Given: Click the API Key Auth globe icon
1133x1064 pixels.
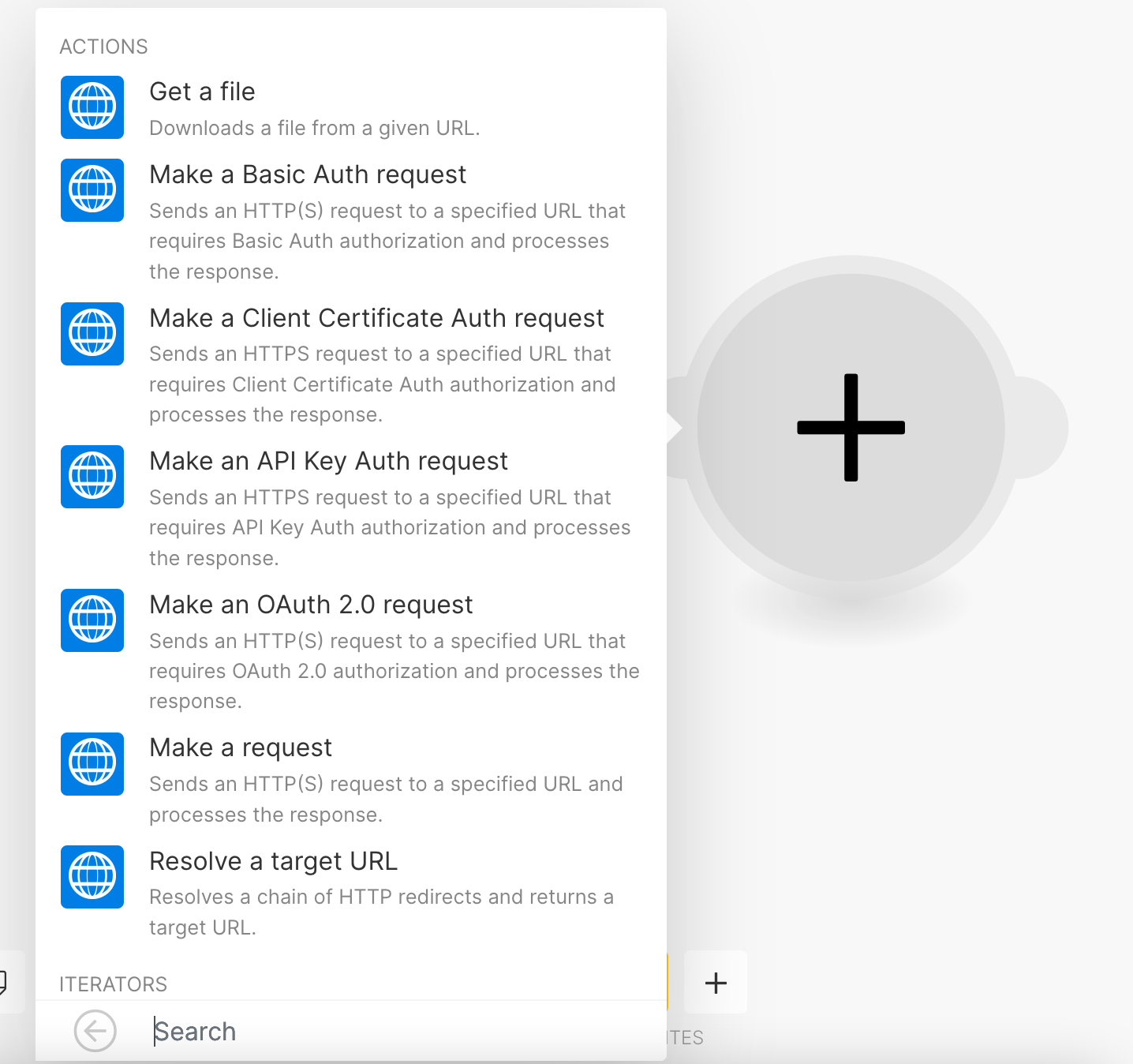Looking at the screenshot, I should [92, 477].
